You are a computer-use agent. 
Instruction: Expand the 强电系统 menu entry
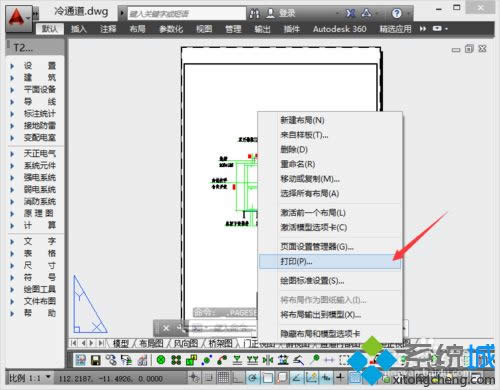pyautogui.click(x=12, y=178)
